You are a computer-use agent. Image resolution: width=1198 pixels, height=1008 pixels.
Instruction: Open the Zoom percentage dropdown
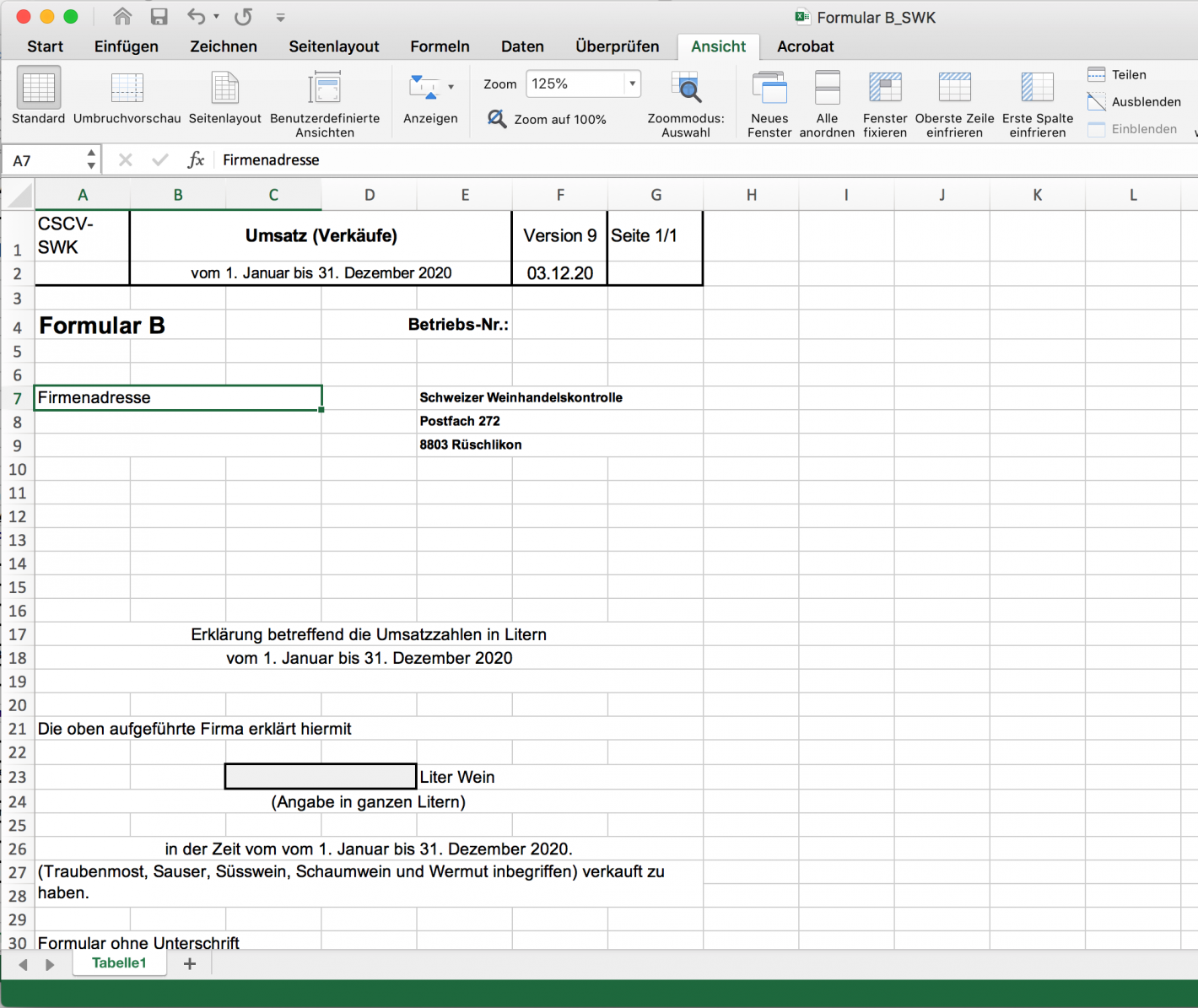tap(631, 84)
